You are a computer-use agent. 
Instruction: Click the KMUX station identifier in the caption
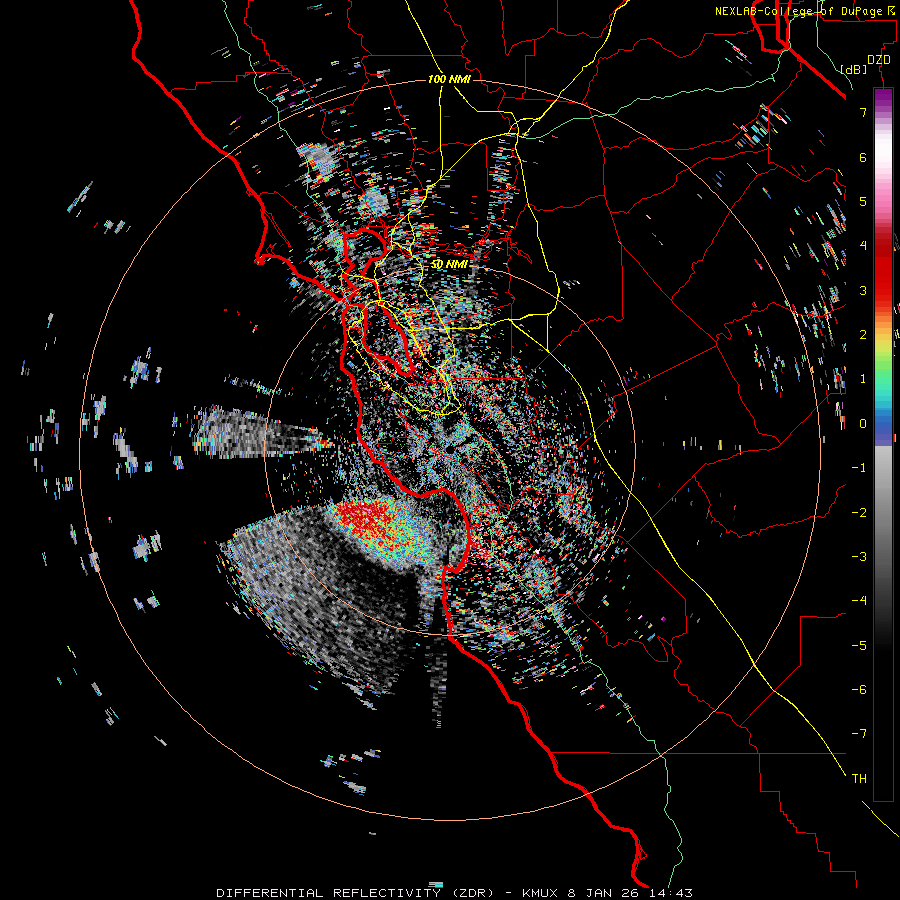541,893
